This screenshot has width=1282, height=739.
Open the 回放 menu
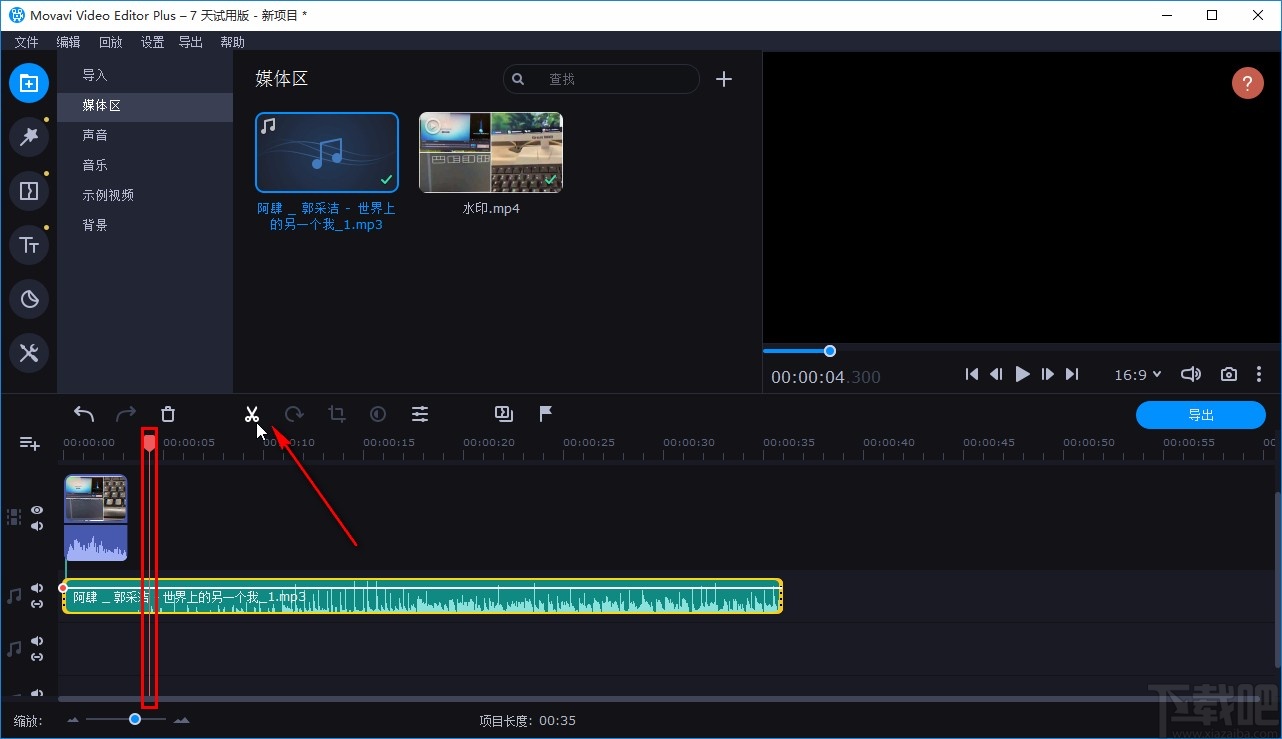(x=110, y=42)
